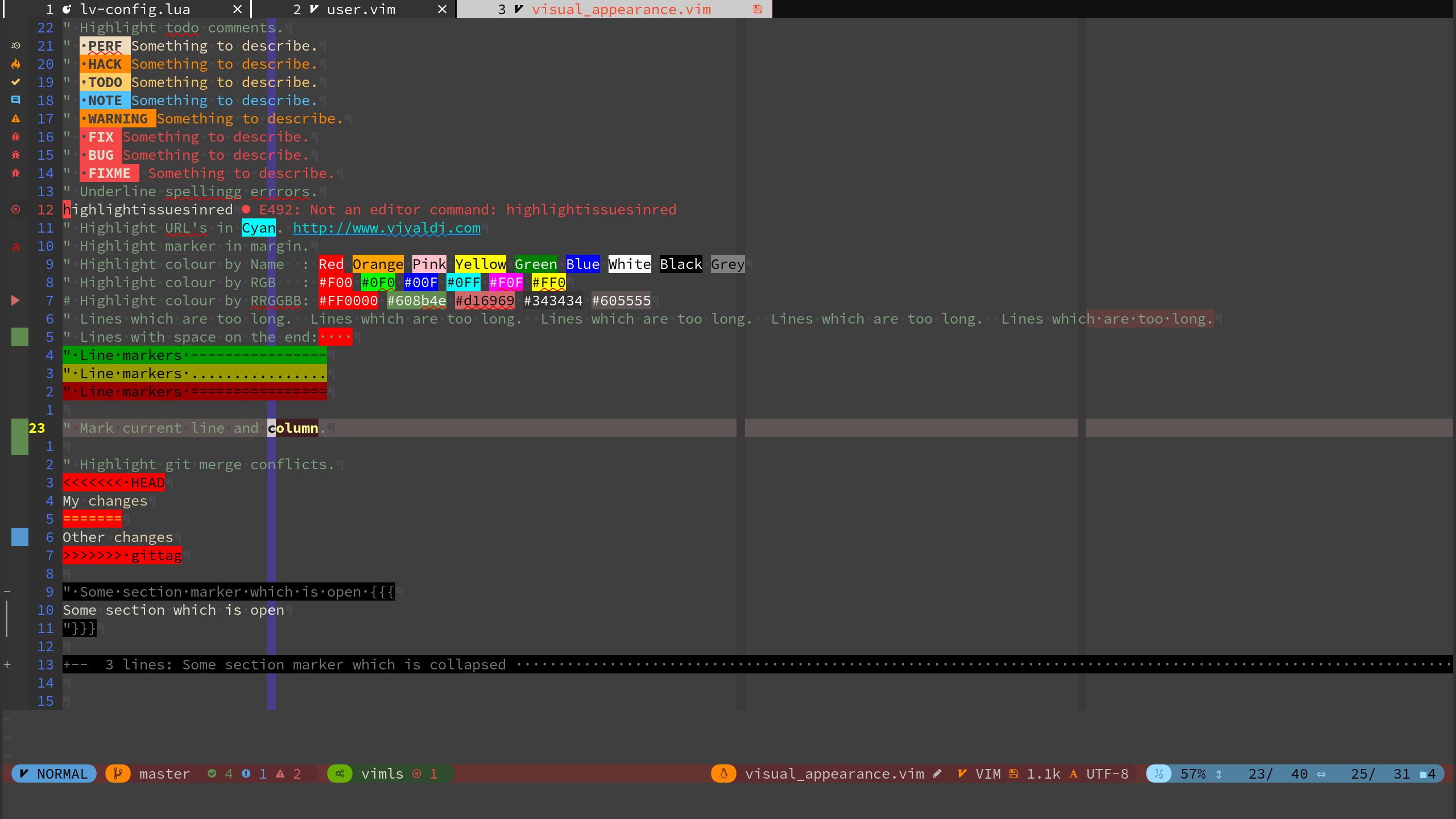
Task: Click the Orange colour name swatch
Action: pyautogui.click(x=378, y=264)
